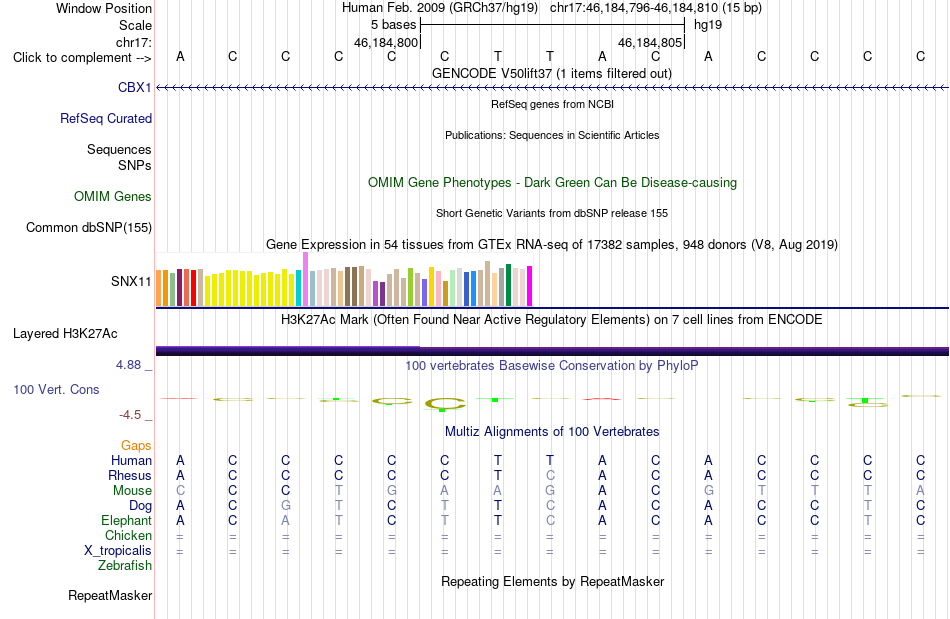Click the Common dbSNP(155) track label
The height and width of the screenshot is (619, 950).
click(x=89, y=228)
